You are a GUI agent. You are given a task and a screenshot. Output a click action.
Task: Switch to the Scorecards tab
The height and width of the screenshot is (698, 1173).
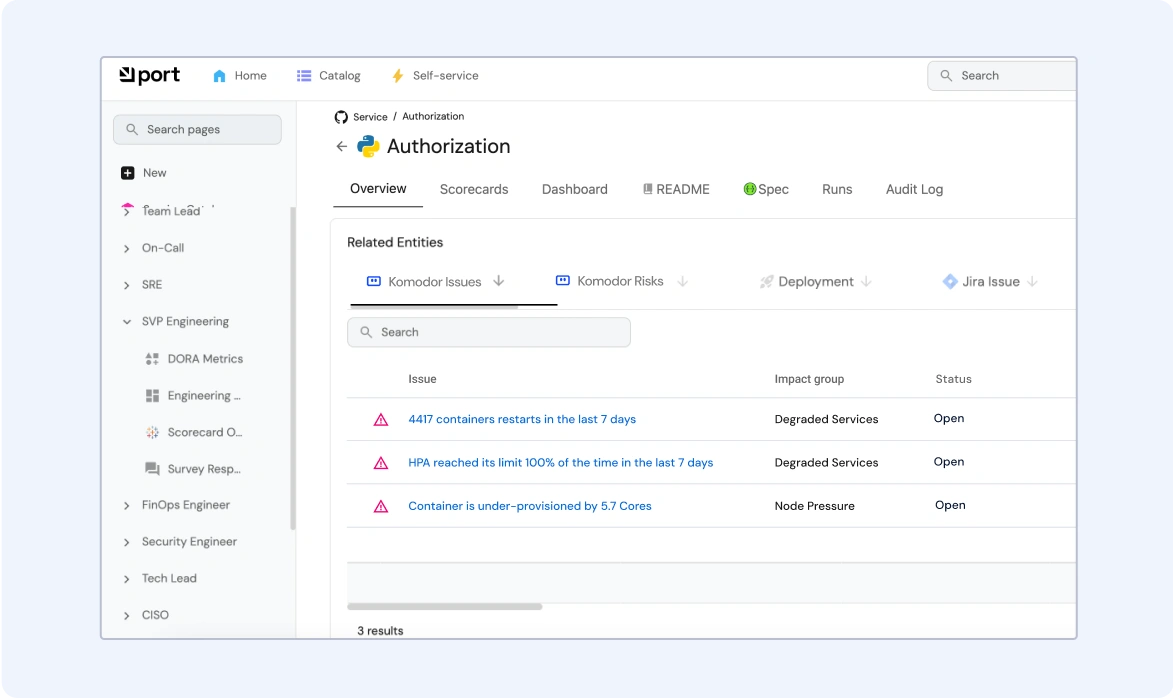pos(474,189)
